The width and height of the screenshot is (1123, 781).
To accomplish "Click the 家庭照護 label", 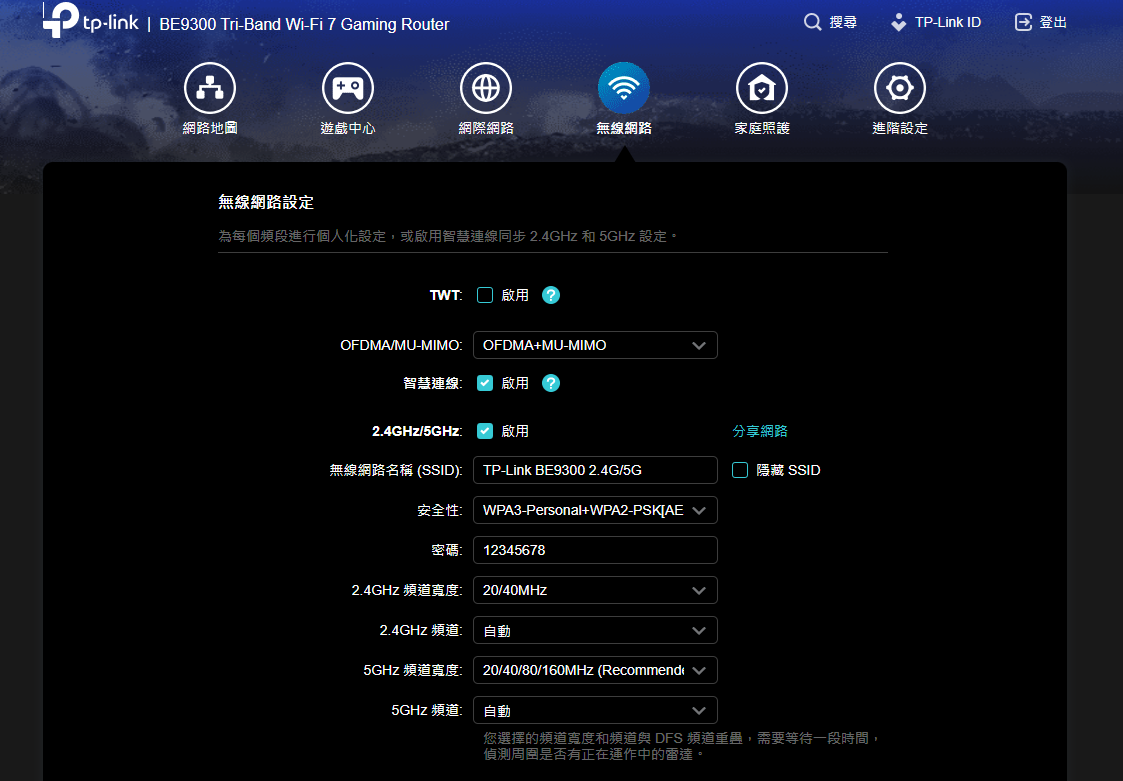I will coord(762,128).
